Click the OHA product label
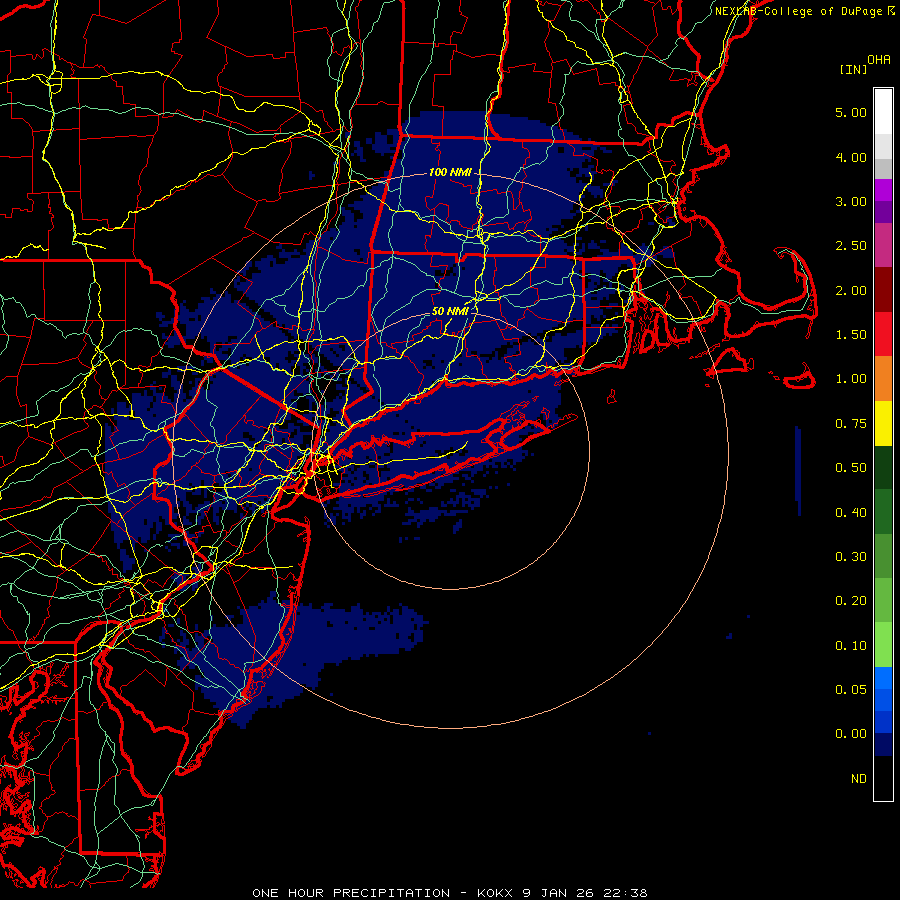The width and height of the screenshot is (900, 900). click(x=879, y=60)
